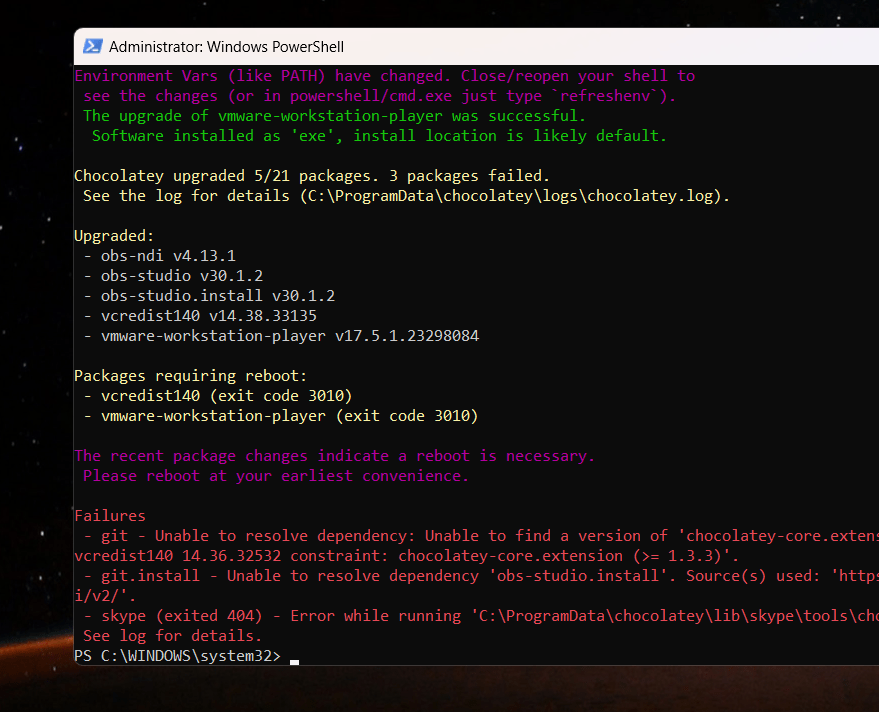Viewport: 879px width, 712px height.
Task: Click the 'git.install - Unable to resolve dependency' line
Action: 481,576
